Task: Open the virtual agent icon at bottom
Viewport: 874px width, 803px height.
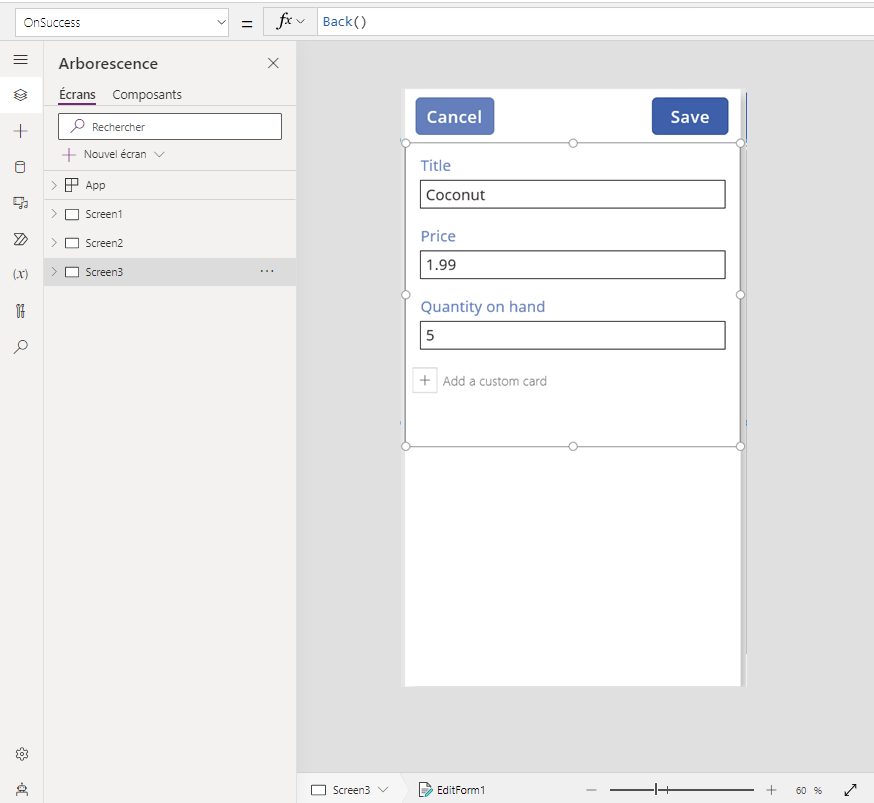Action: (x=22, y=789)
